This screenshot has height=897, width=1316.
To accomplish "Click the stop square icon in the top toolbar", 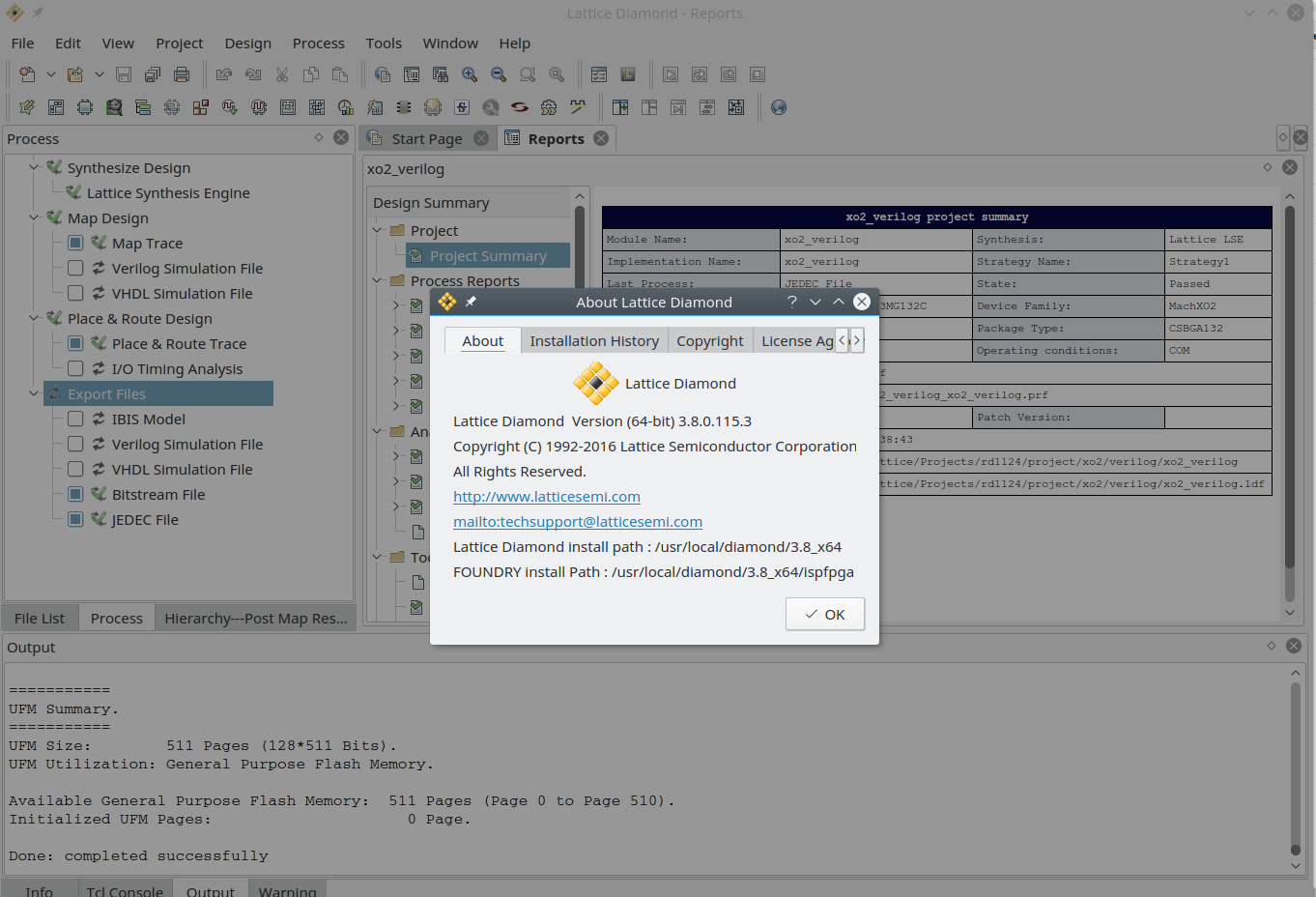I will 758,74.
